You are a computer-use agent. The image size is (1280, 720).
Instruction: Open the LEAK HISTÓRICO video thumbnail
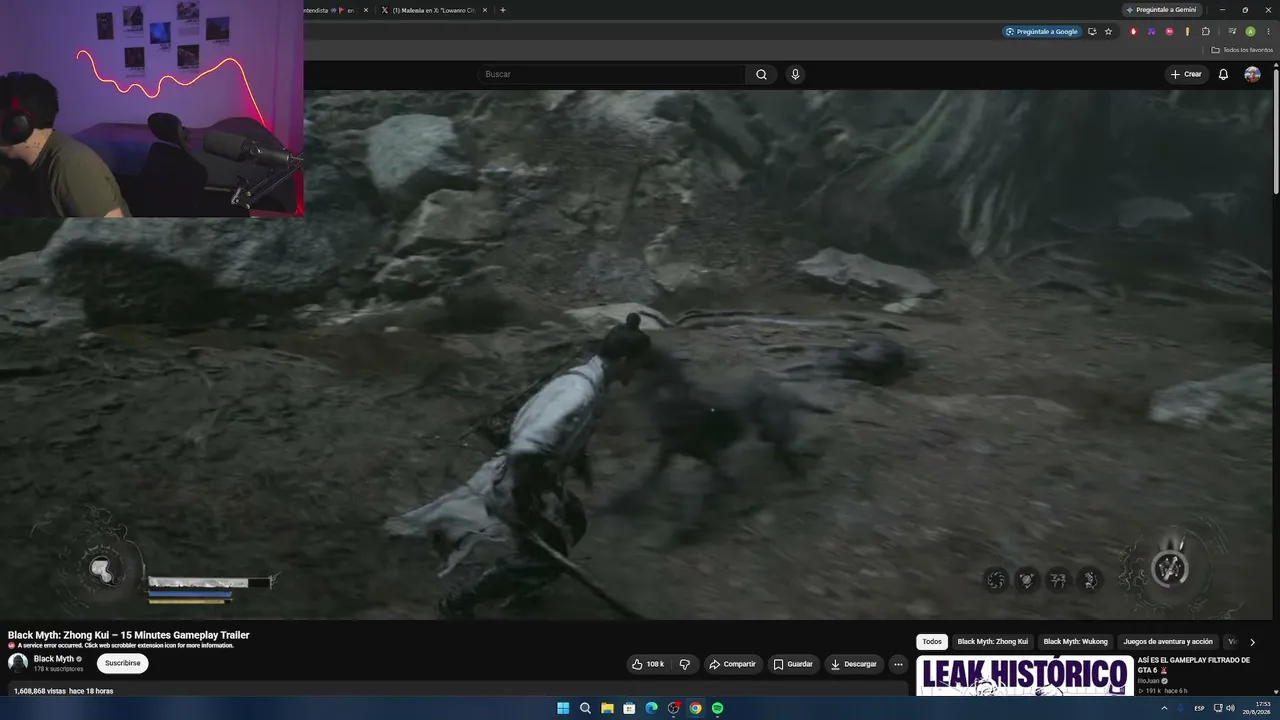[x=1025, y=675]
